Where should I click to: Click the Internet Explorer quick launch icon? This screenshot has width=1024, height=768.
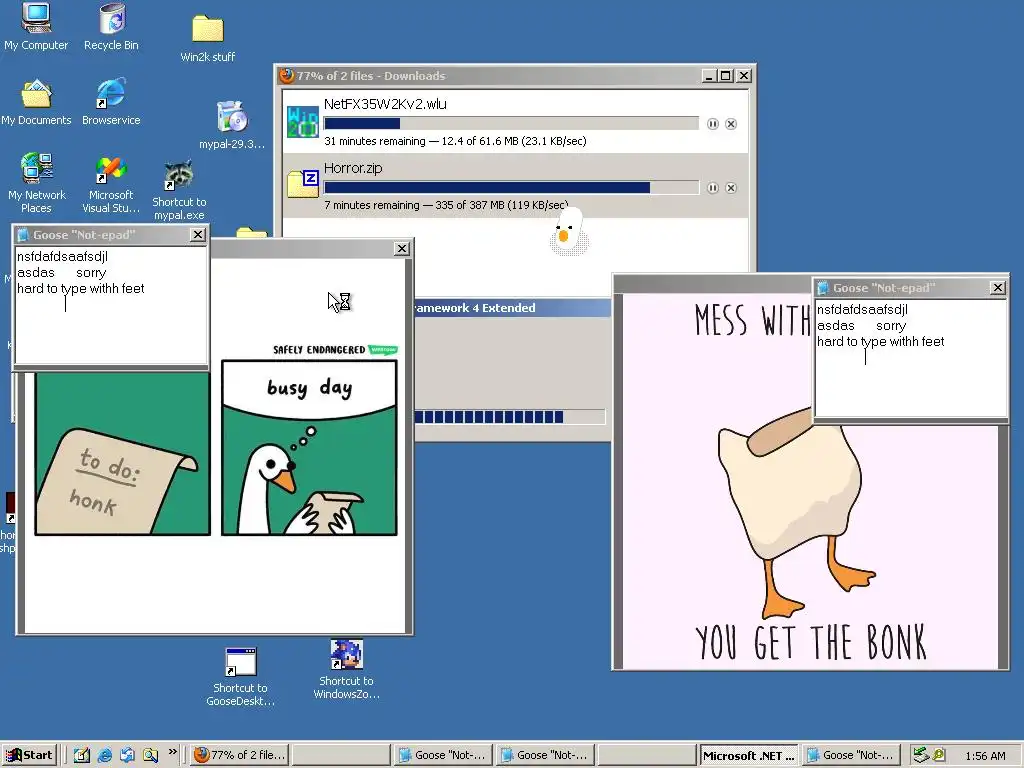[104, 755]
